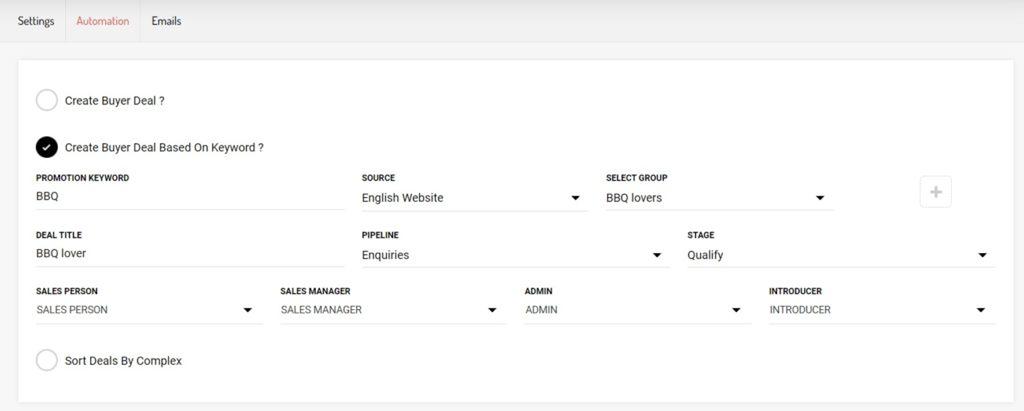
Task: Open the Admin dropdown
Action: click(x=636, y=310)
